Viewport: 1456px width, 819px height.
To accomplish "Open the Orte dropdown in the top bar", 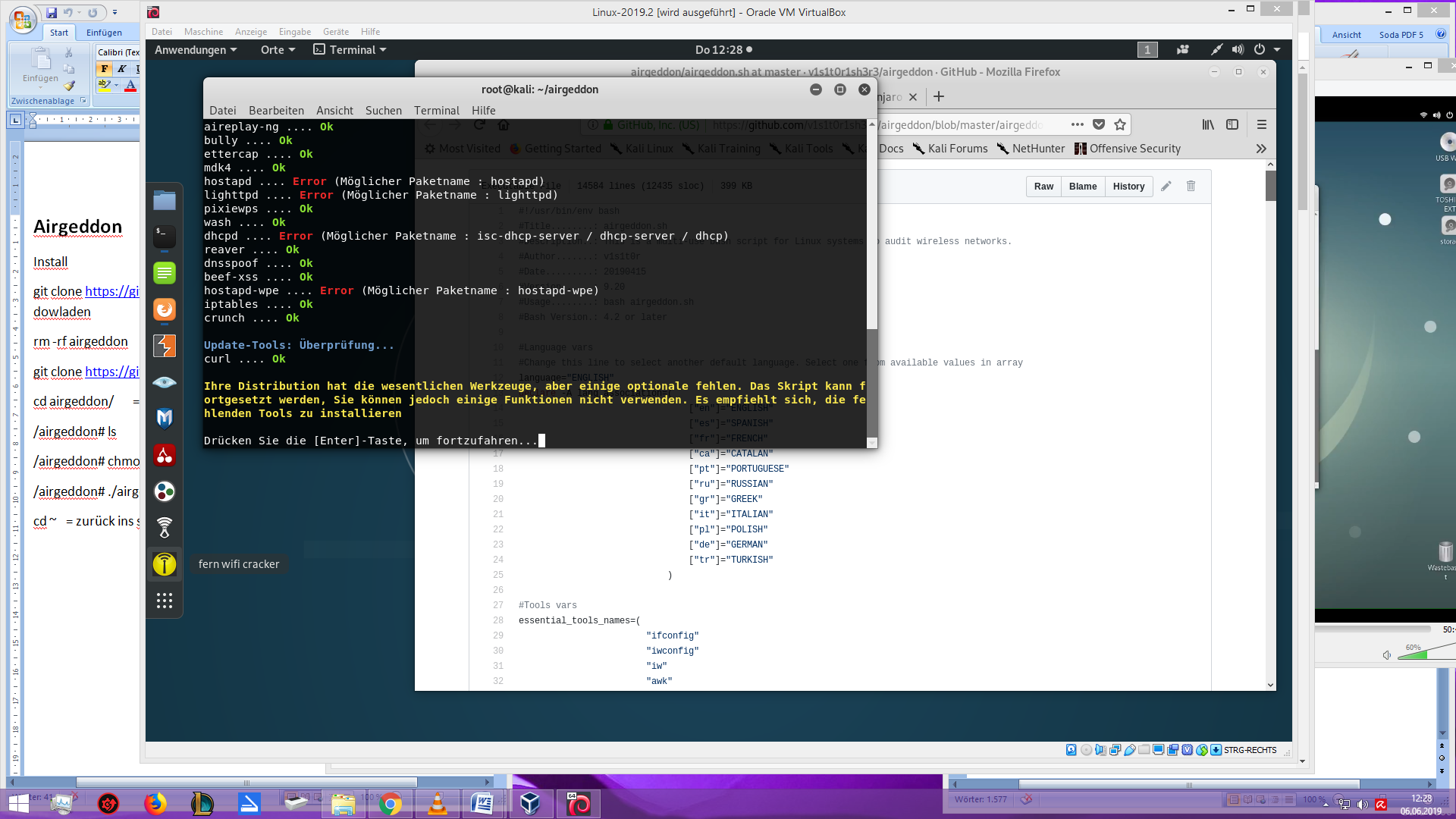I will click(x=278, y=50).
